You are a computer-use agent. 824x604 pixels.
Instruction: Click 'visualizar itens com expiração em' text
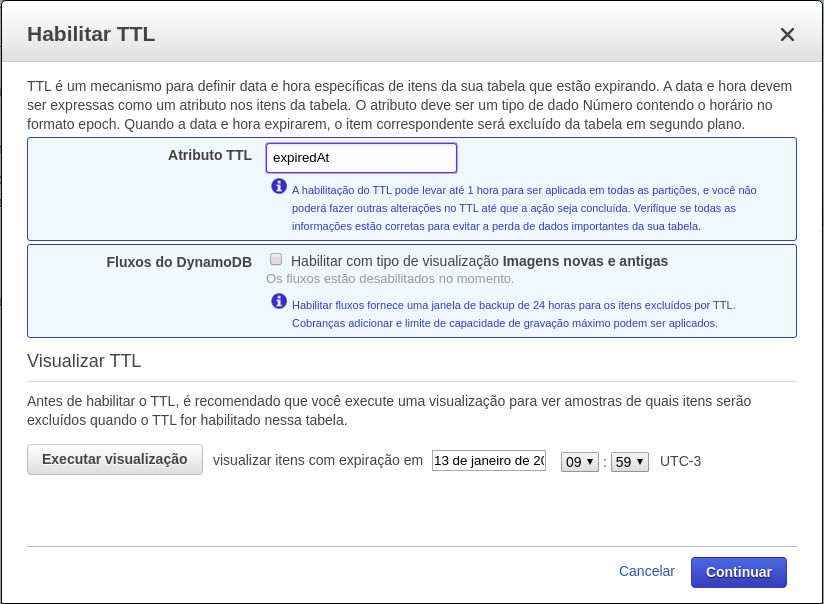click(x=317, y=460)
